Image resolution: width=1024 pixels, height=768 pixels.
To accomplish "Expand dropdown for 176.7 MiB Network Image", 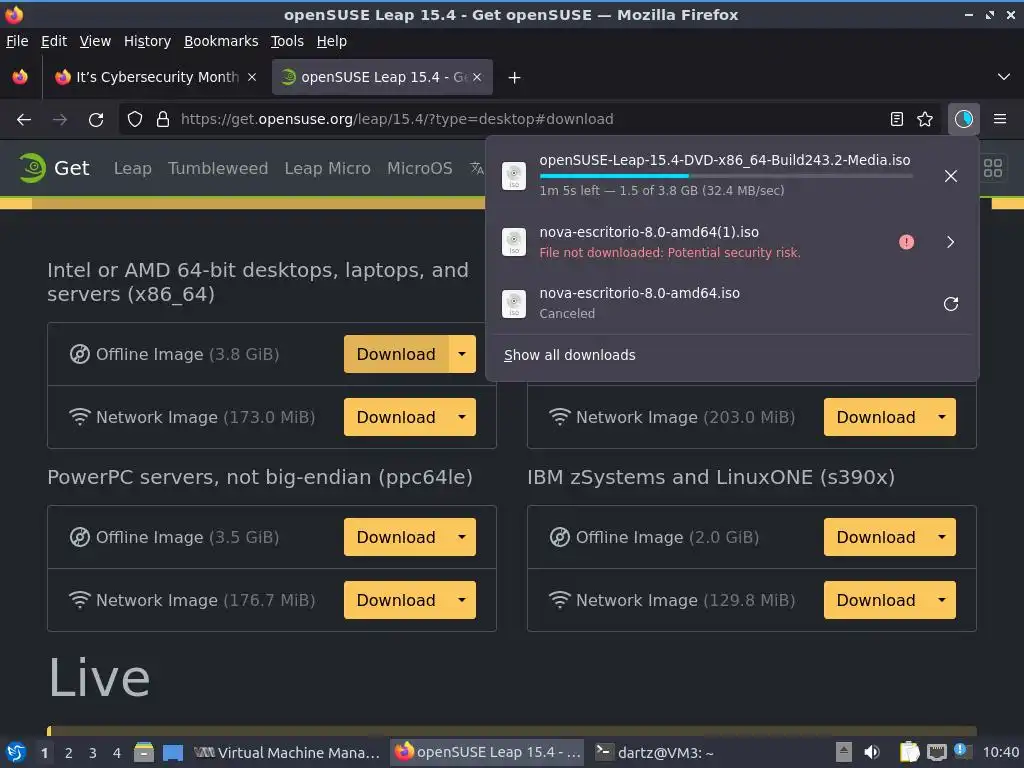I will click(x=462, y=600).
